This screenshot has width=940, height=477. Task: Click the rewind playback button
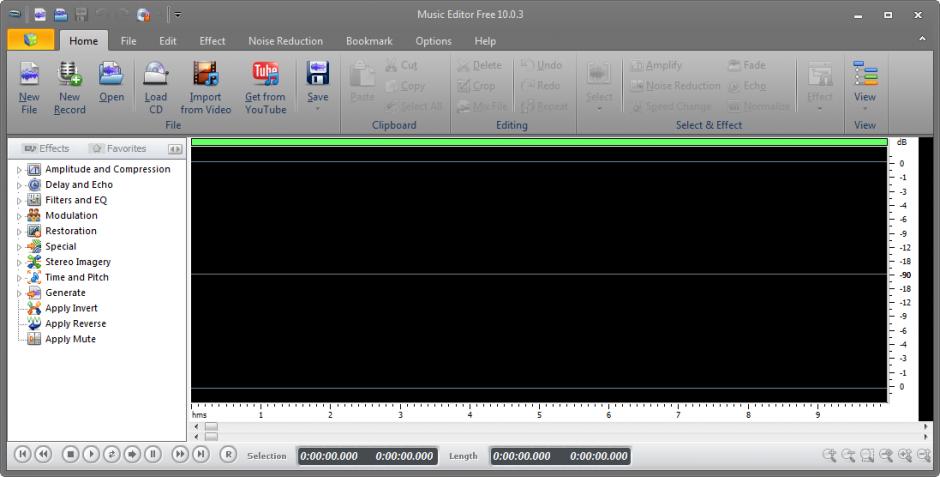pyautogui.click(x=43, y=454)
